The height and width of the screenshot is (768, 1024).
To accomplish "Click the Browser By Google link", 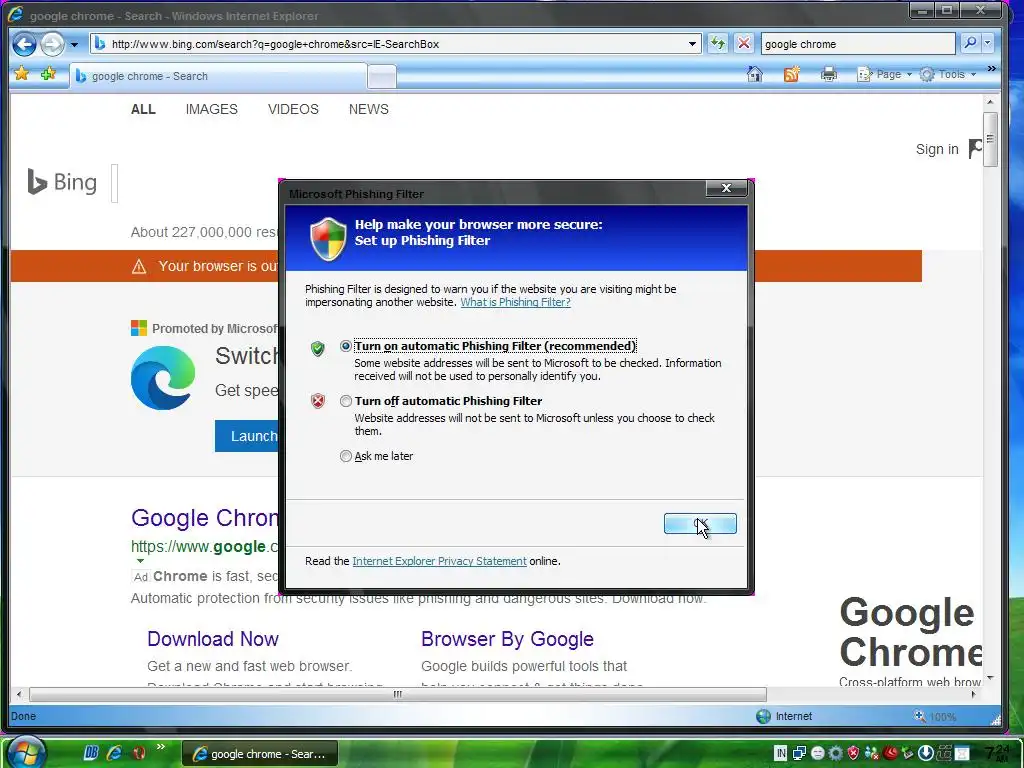I will tap(507, 639).
